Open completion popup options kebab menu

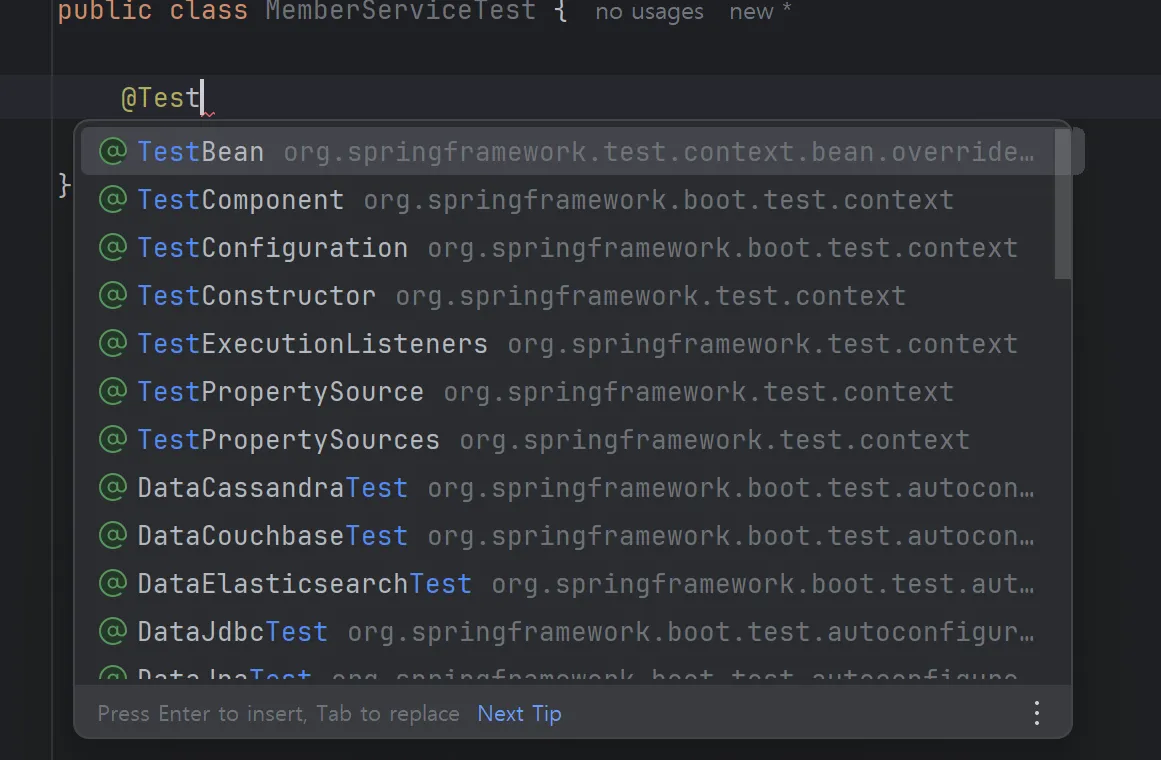(x=1037, y=713)
